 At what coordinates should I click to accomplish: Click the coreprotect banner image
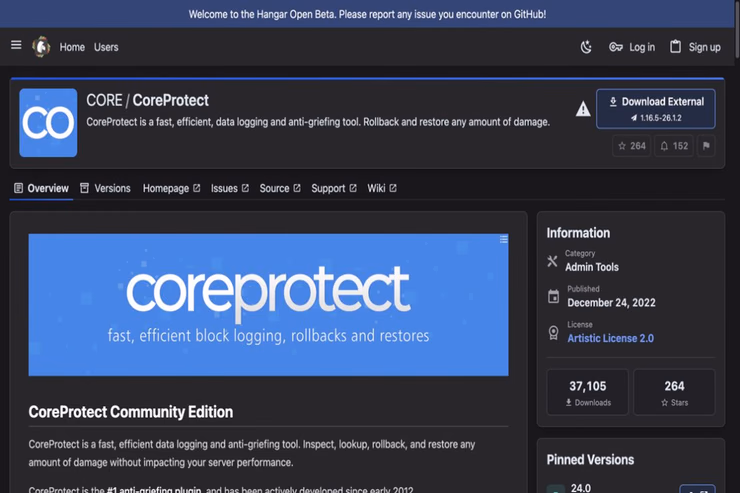point(268,305)
